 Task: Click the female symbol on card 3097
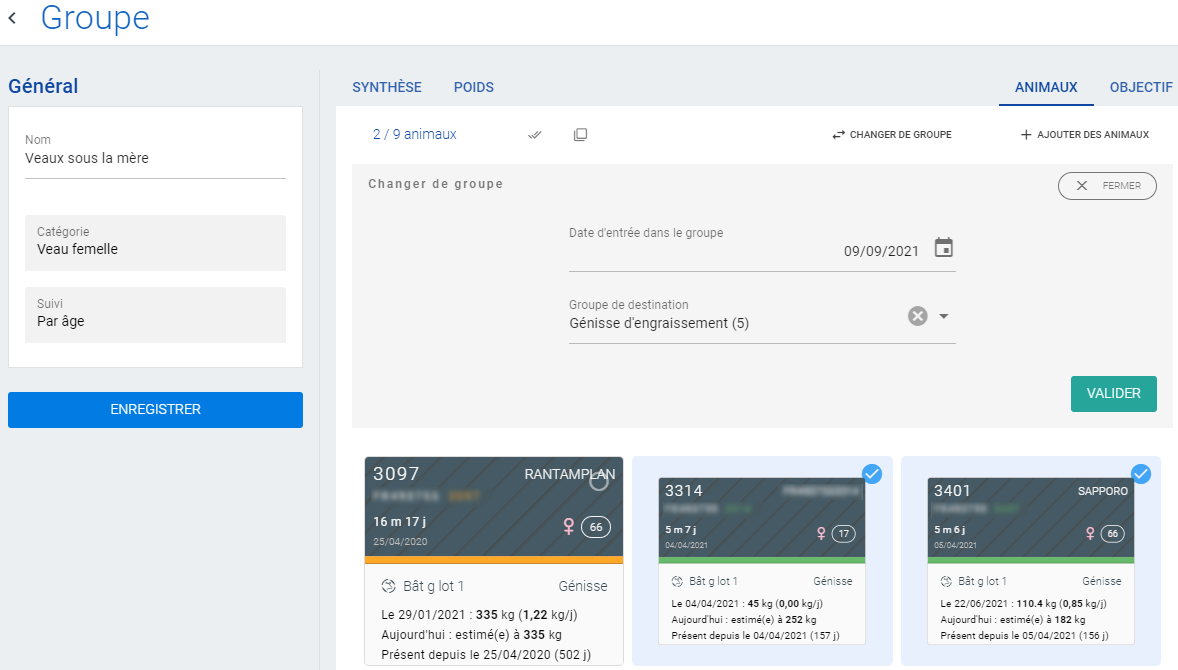(x=569, y=527)
